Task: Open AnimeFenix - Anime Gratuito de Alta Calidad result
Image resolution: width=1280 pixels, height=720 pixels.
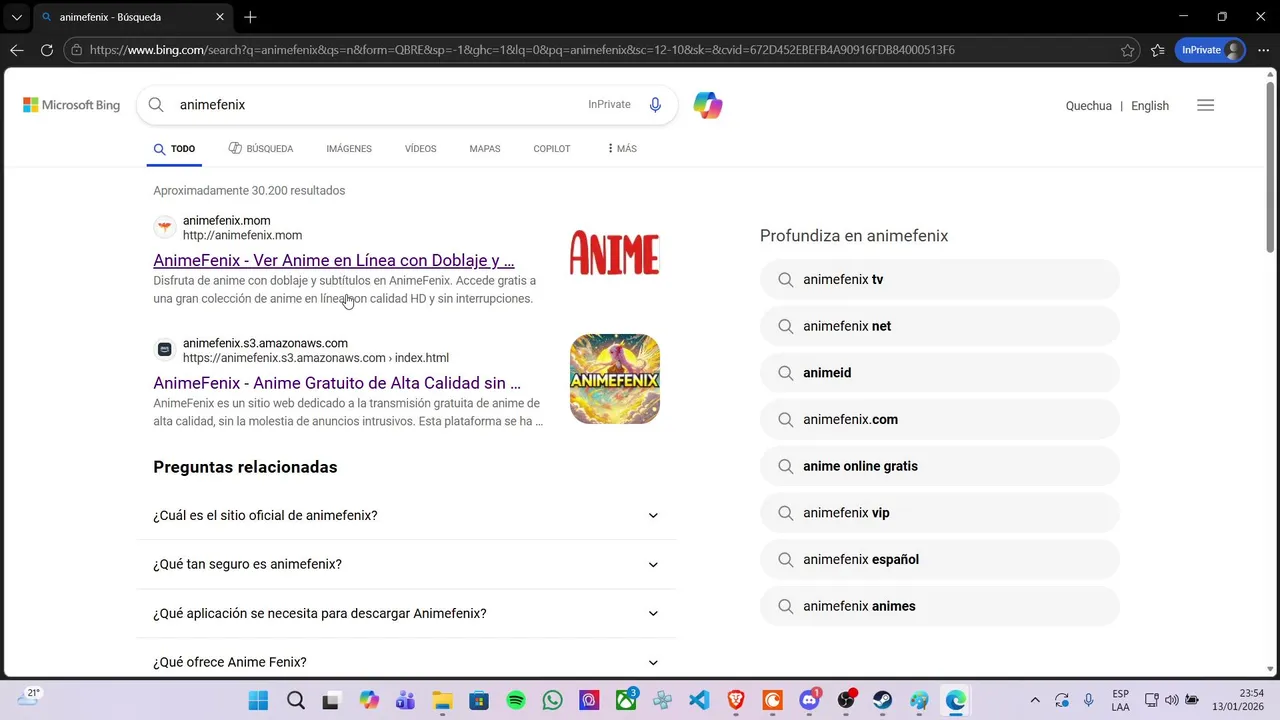Action: pos(337,383)
